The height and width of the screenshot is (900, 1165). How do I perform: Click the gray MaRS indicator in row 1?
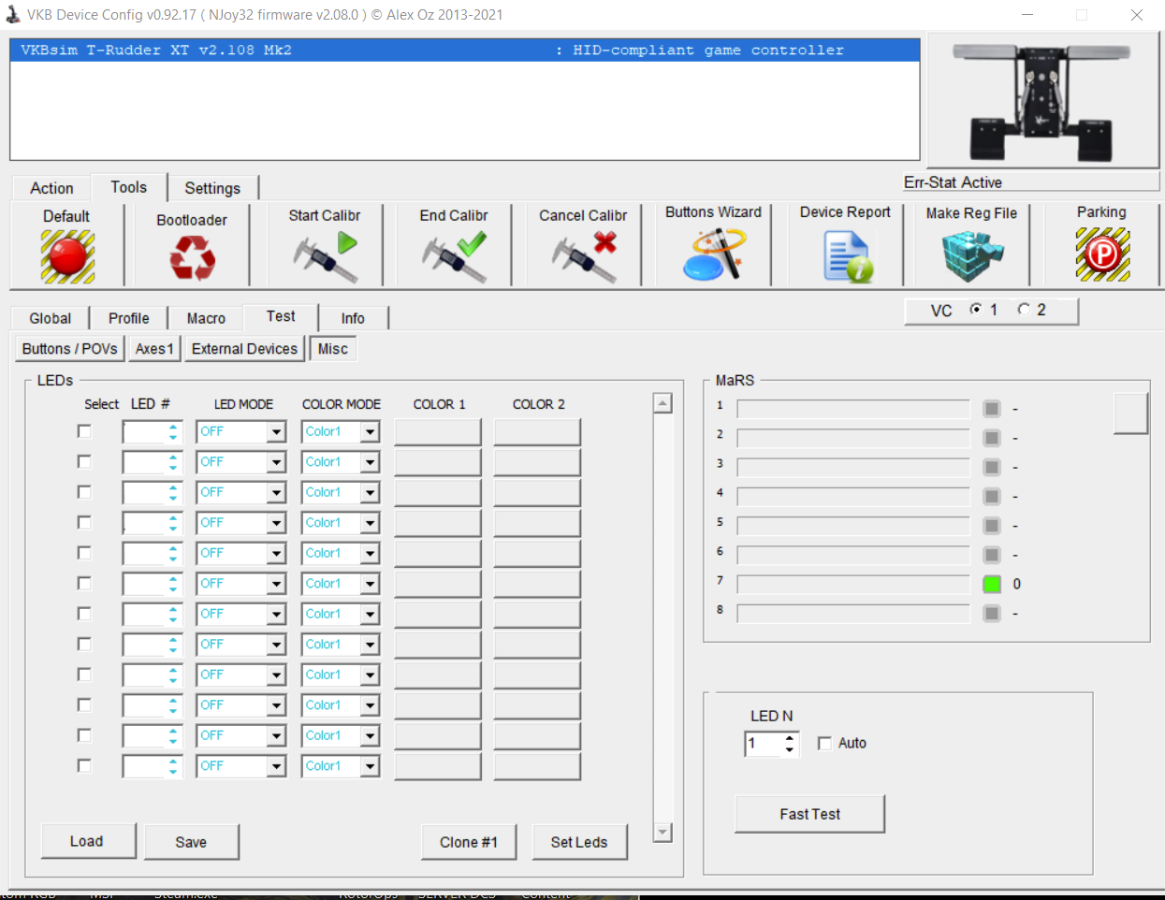tap(991, 409)
